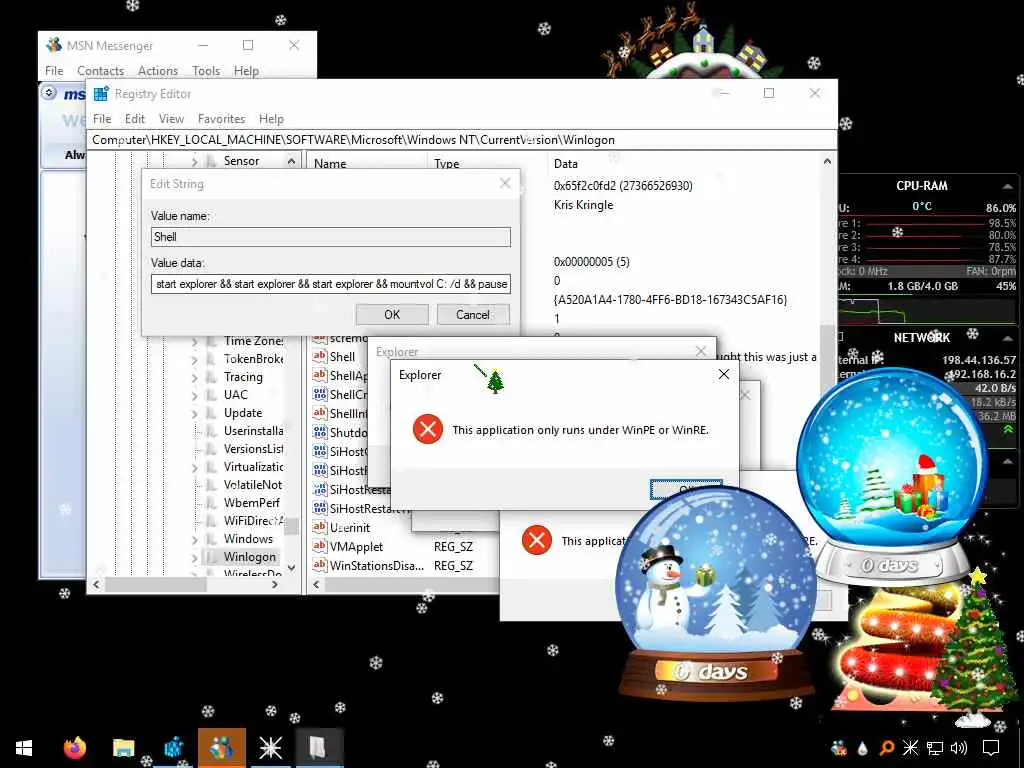Switch to MSN Messenger taskbar button
Viewport: 1024px width, 768px height.
[x=221, y=748]
